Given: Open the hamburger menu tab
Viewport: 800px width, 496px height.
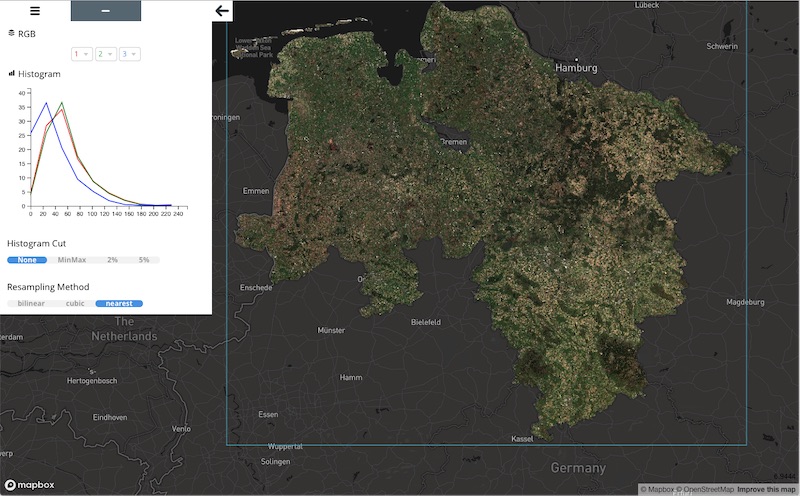Looking at the screenshot, I should [35, 11].
